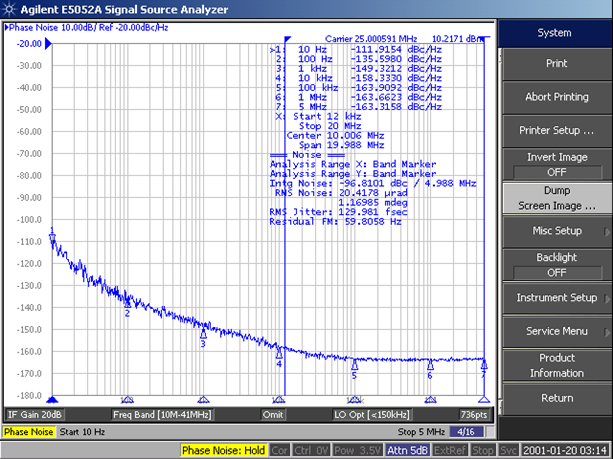This screenshot has width=613, height=459.
Task: Click marker 4 on the trace
Action: (x=279, y=353)
